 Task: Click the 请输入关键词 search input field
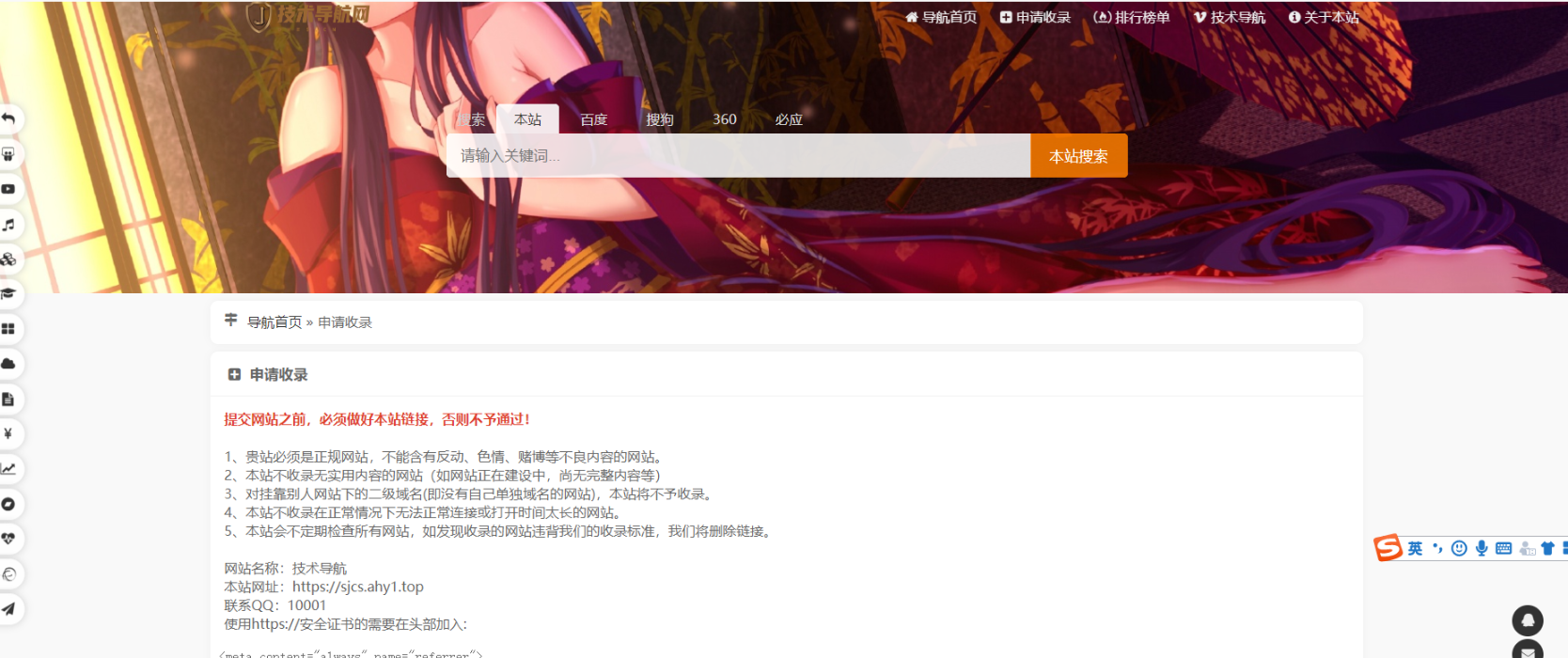click(739, 155)
